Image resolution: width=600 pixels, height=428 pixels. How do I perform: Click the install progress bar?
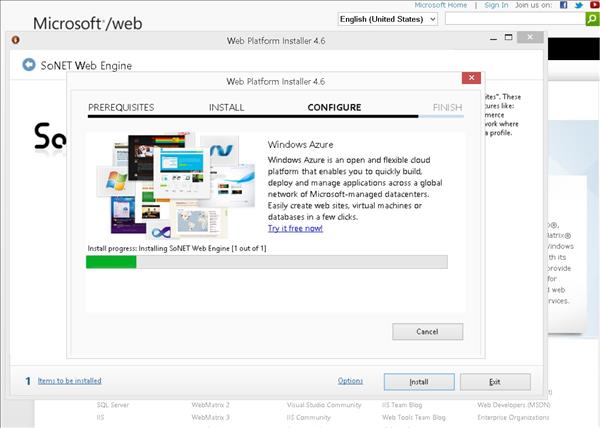tap(267, 262)
